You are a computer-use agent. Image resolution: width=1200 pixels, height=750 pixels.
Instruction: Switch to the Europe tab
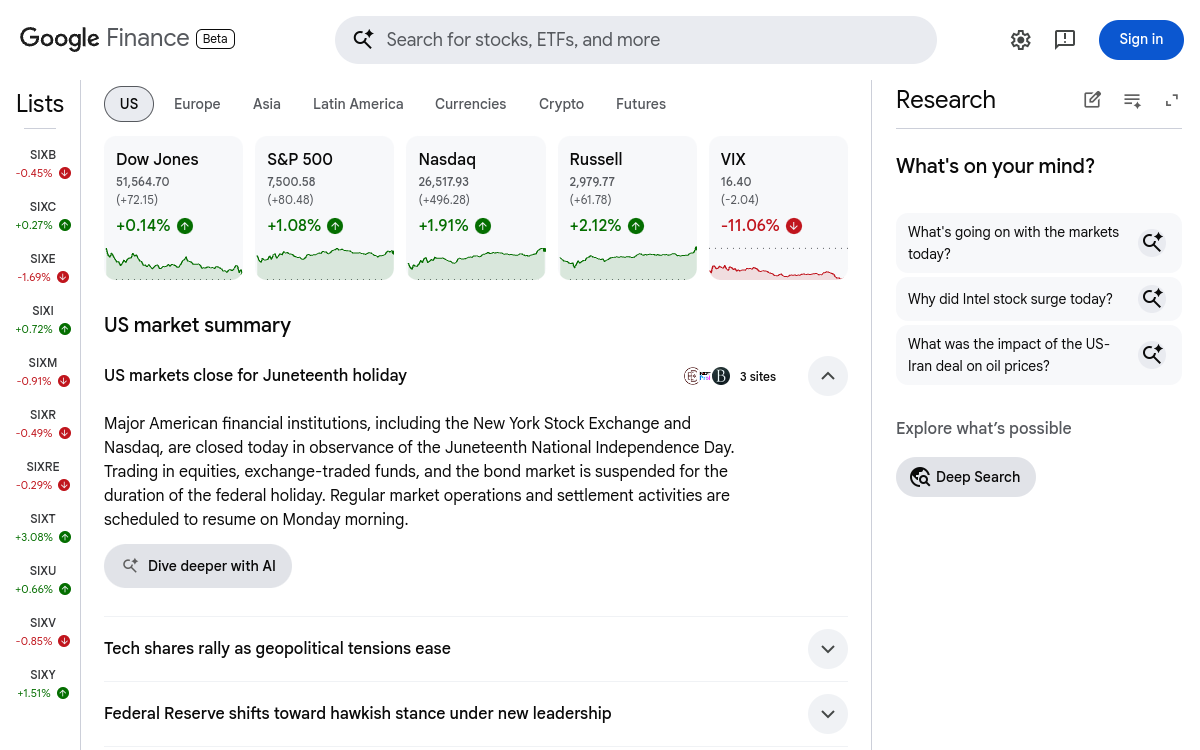pos(197,104)
